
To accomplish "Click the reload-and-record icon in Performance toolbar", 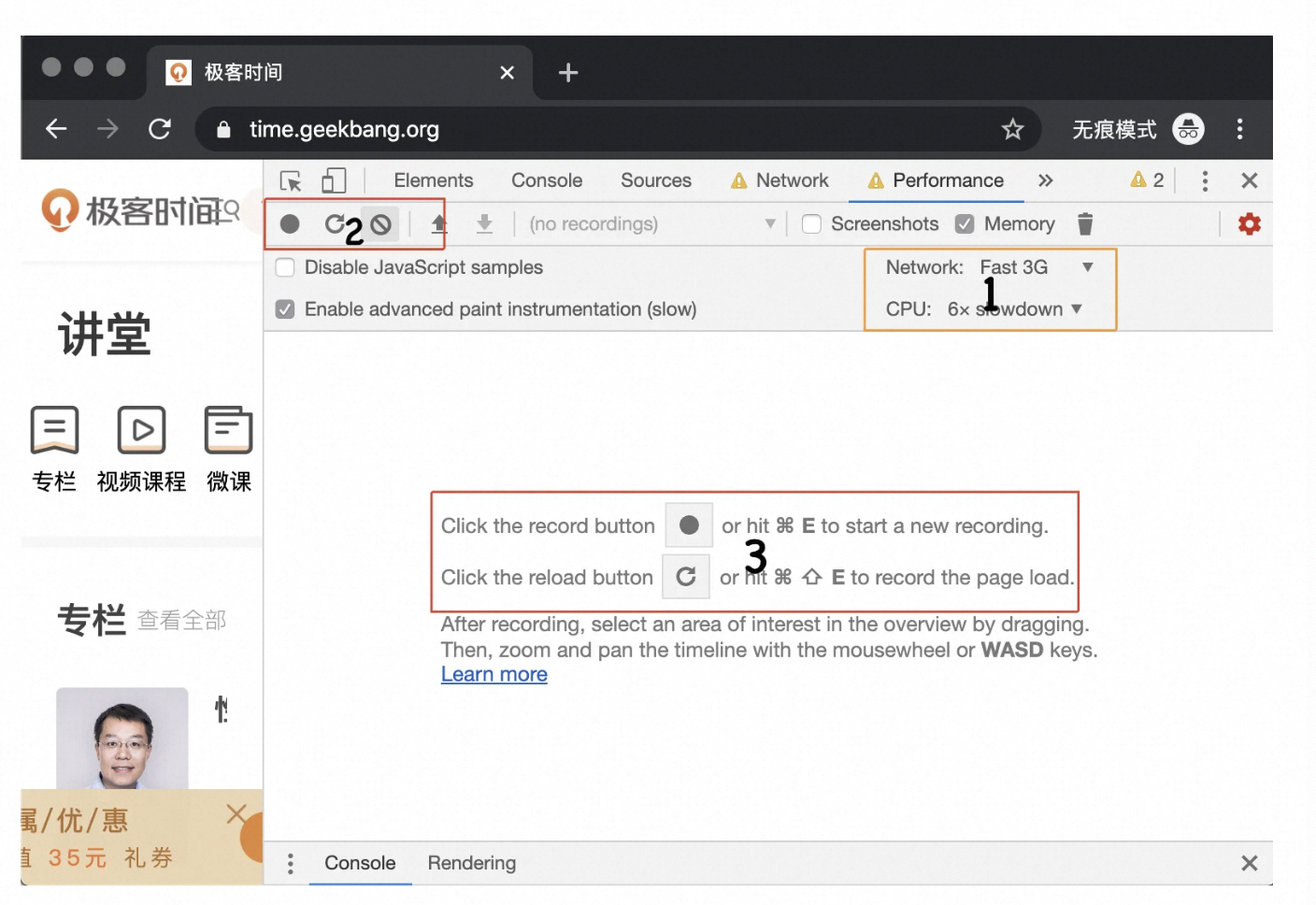I will 334,224.
